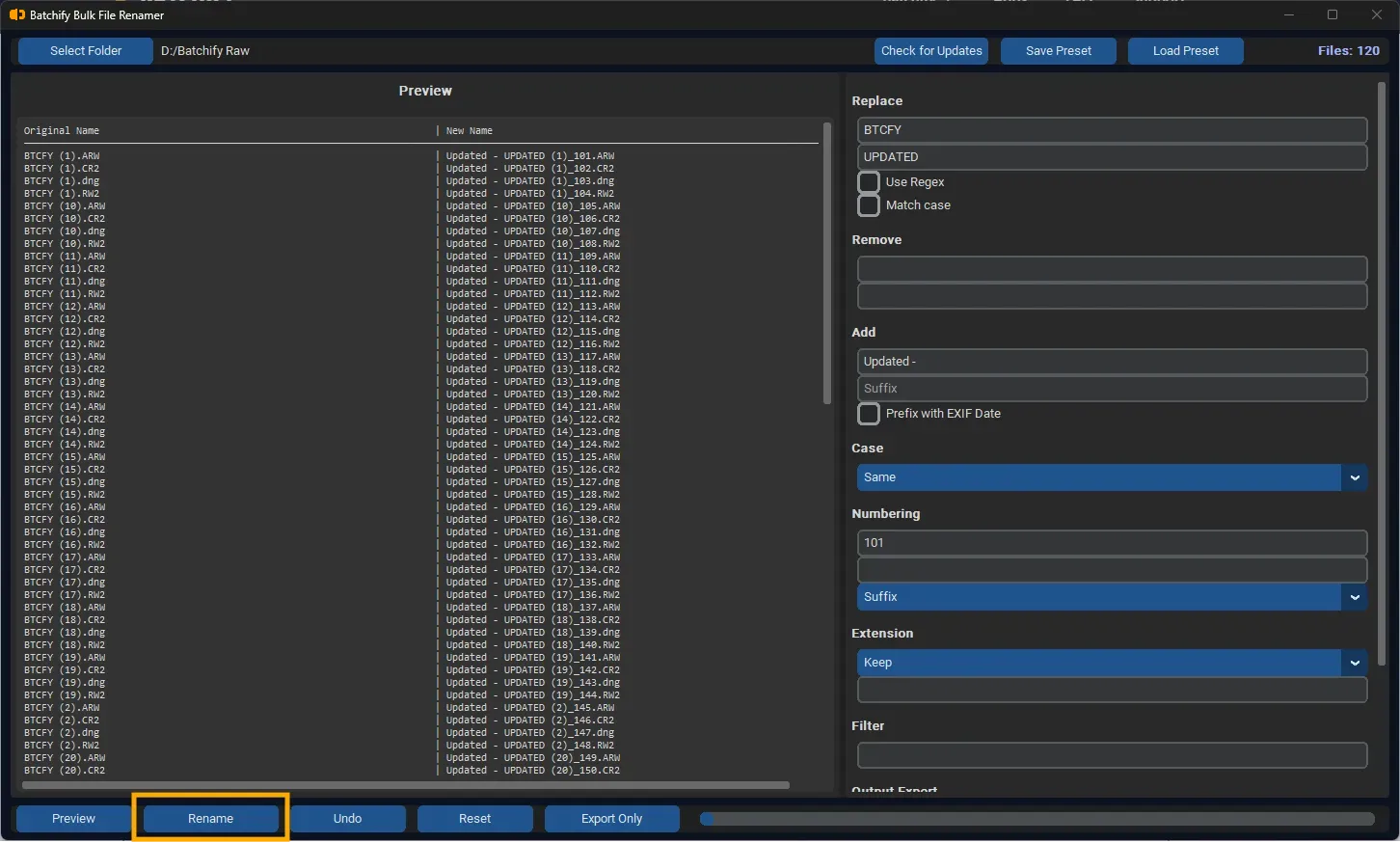
Task: Open the Extension dropdown showing Keep
Action: 1112,663
